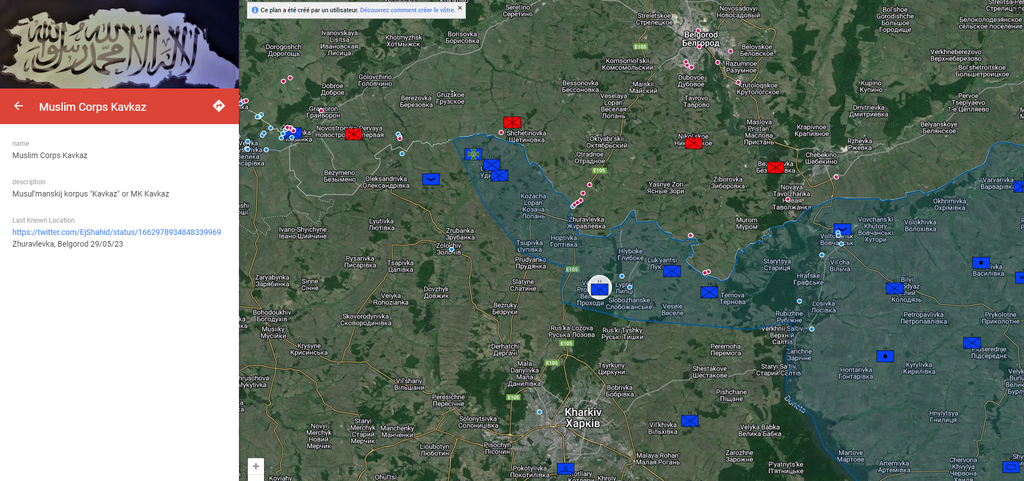Select the blue dot-symbol marker above Hontarivka
The height and width of the screenshot is (481, 1024).
(x=884, y=356)
